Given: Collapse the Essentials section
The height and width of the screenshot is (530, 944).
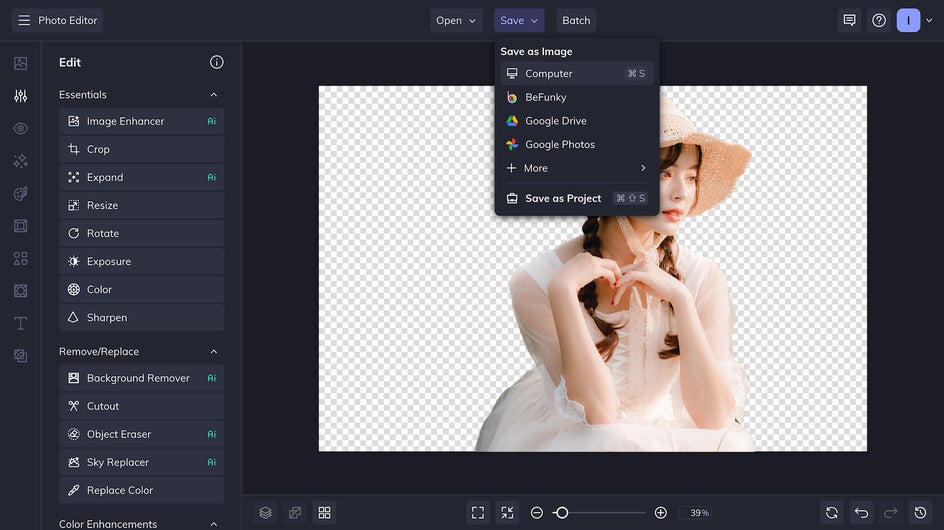Looking at the screenshot, I should tap(213, 95).
